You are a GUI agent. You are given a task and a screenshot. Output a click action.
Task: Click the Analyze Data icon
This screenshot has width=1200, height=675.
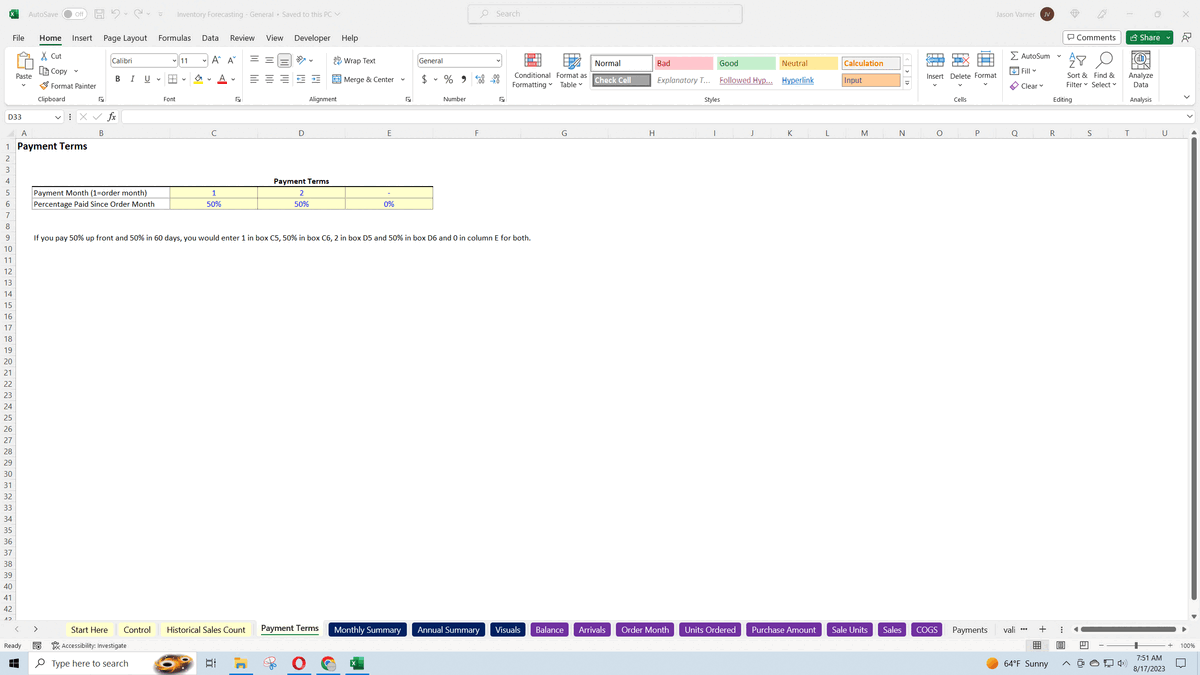coord(1140,68)
